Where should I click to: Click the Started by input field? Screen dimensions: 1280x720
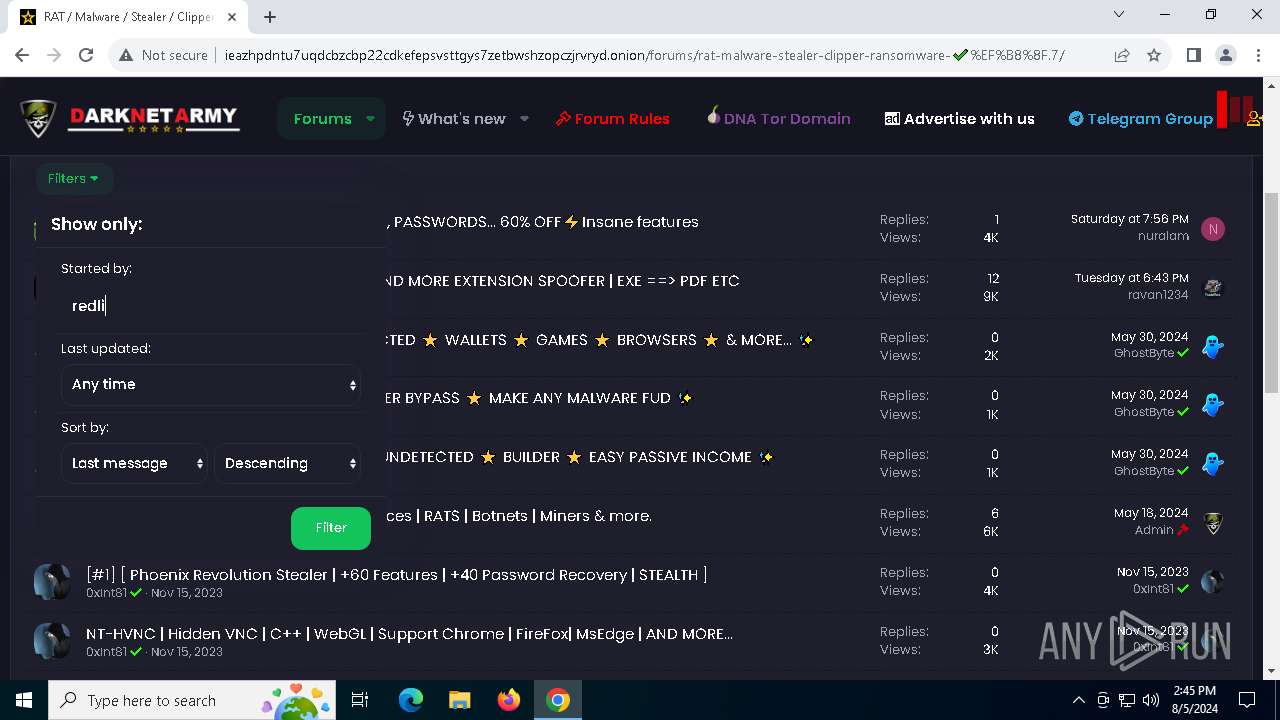[x=211, y=306]
